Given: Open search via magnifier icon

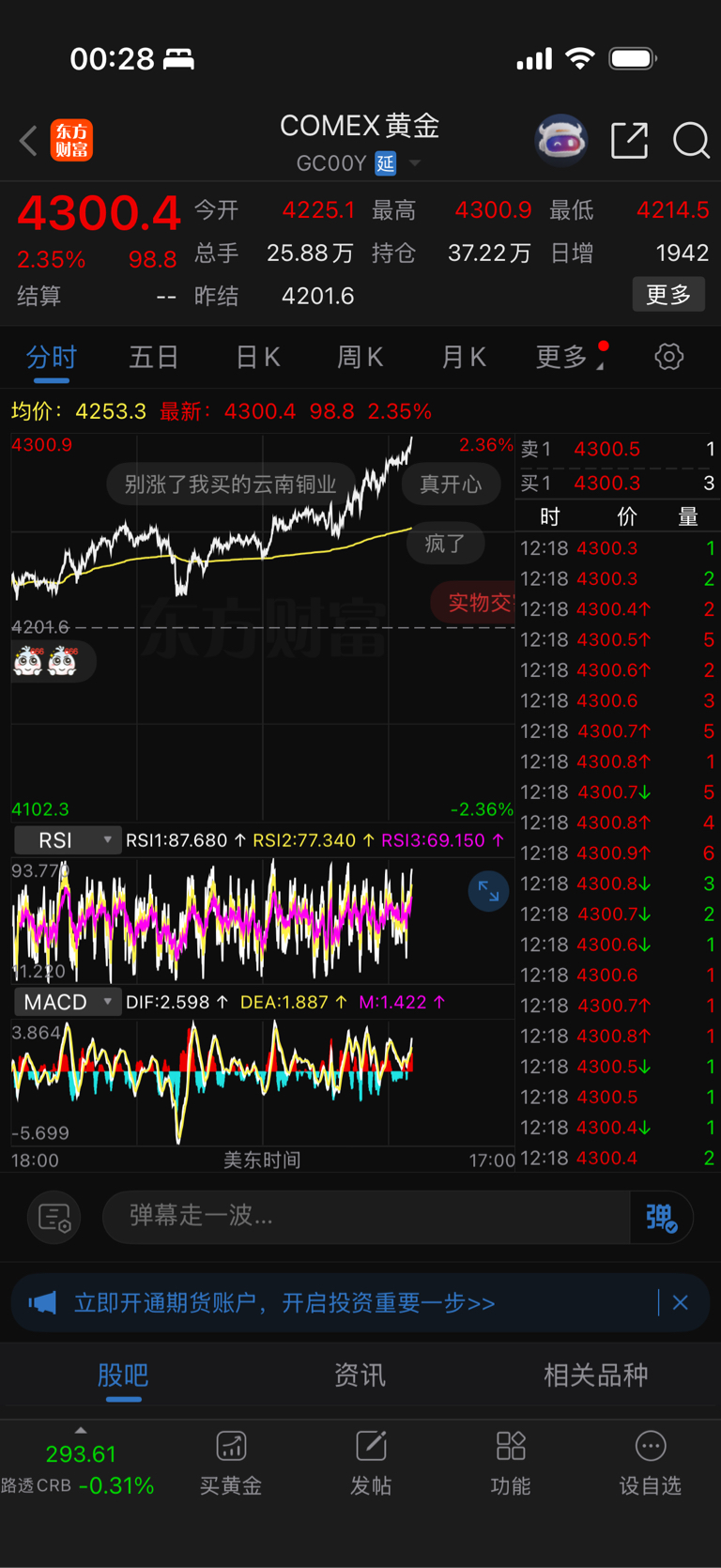Looking at the screenshot, I should pyautogui.click(x=691, y=141).
